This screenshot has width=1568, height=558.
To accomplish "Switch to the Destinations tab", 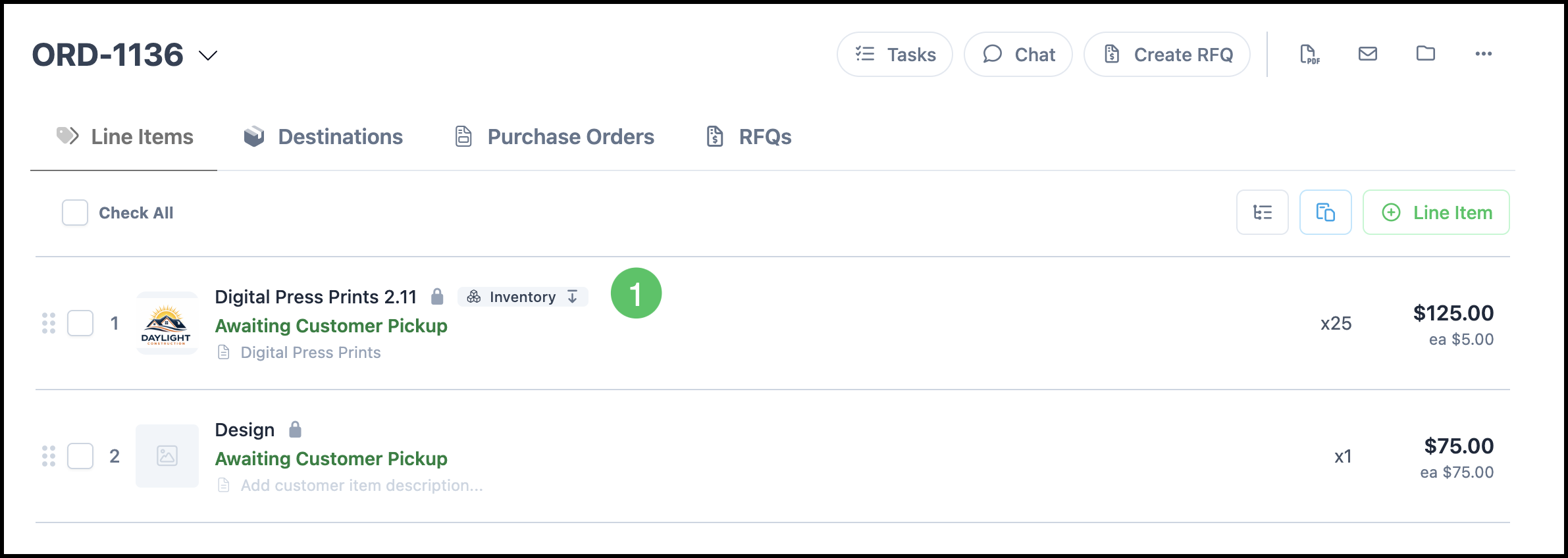I will coord(323,137).
